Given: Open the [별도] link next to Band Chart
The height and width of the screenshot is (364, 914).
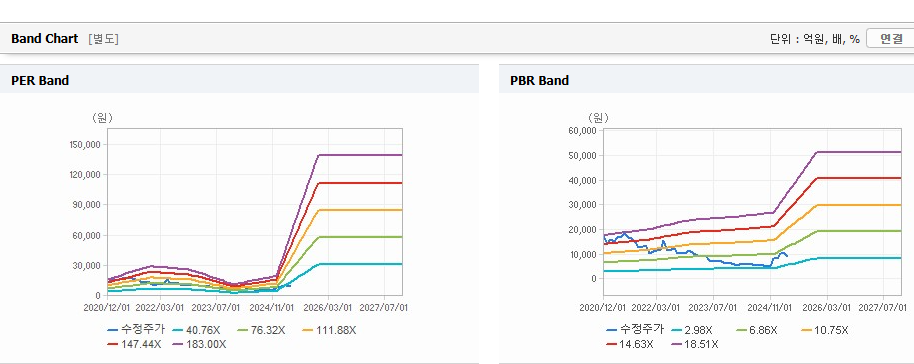Looking at the screenshot, I should click(x=103, y=39).
